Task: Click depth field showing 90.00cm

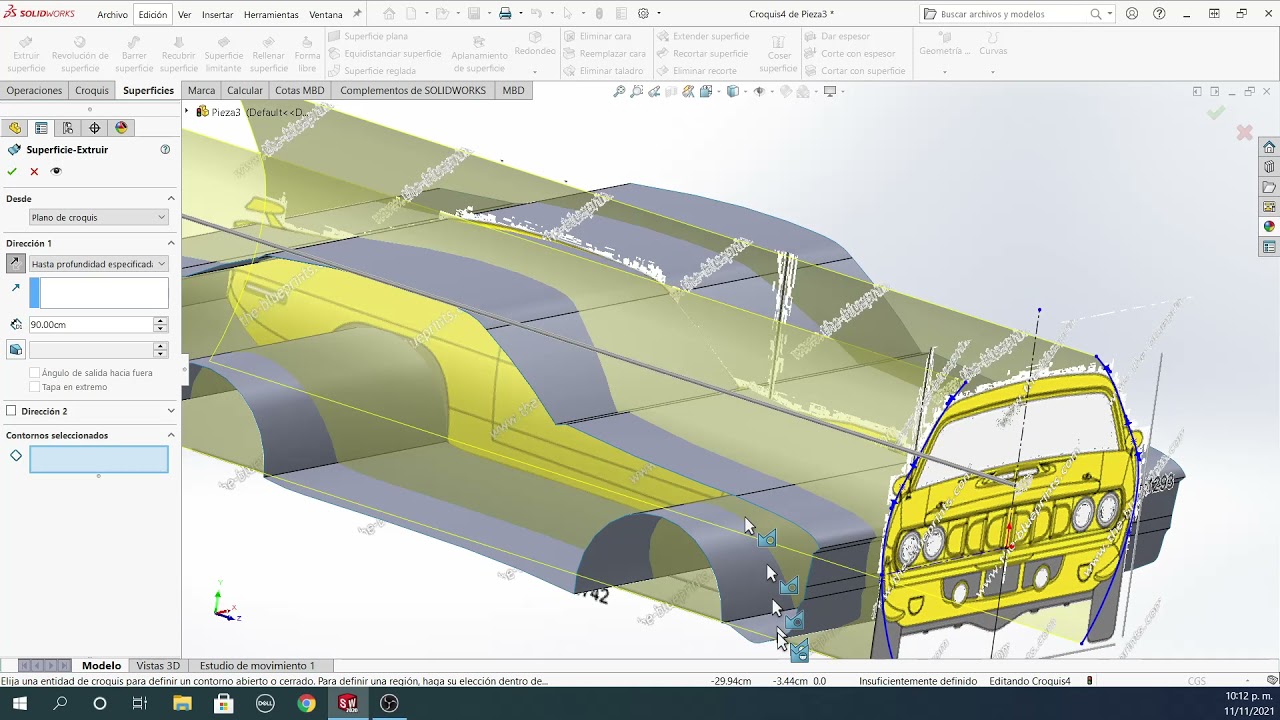Action: [x=90, y=324]
